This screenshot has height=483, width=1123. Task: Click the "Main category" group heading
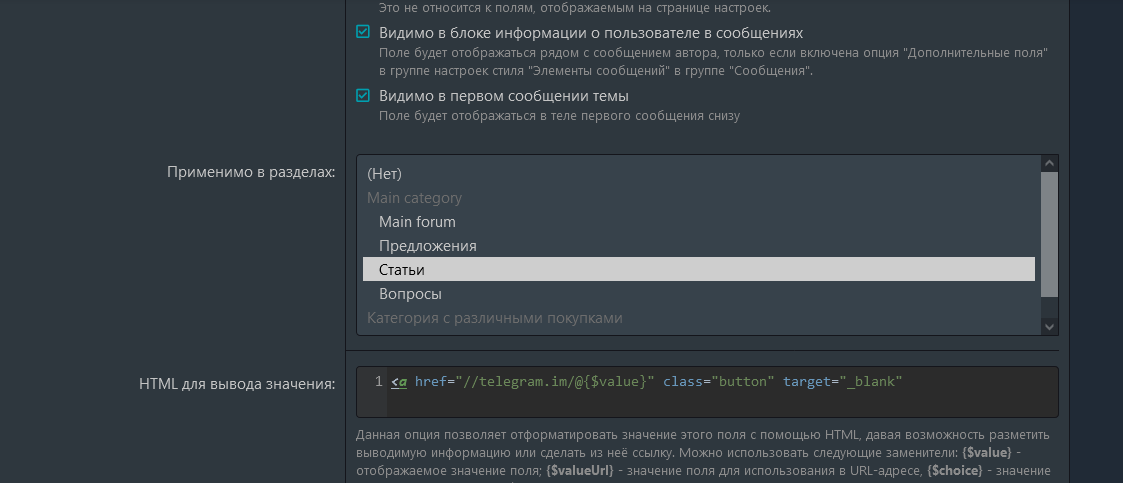pos(414,198)
